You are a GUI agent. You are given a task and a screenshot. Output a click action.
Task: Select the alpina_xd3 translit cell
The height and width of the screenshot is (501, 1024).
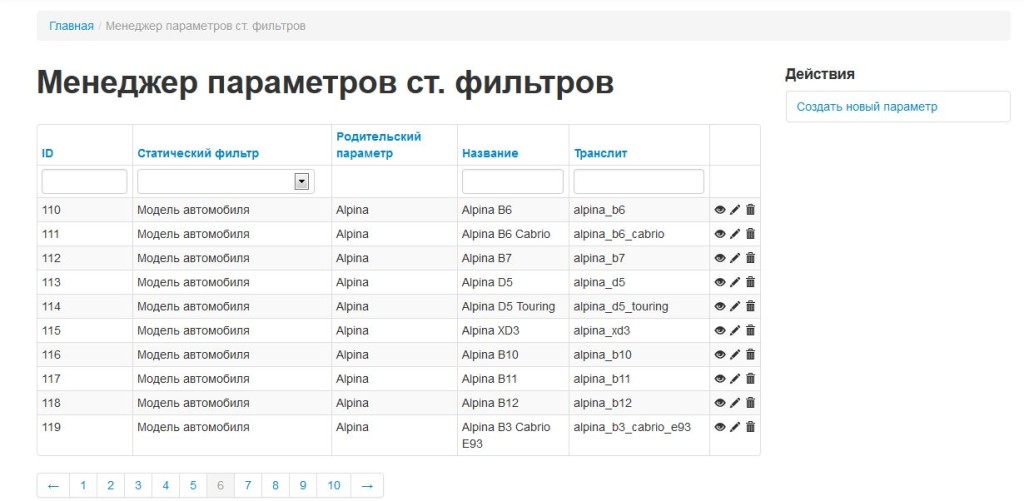coord(639,331)
